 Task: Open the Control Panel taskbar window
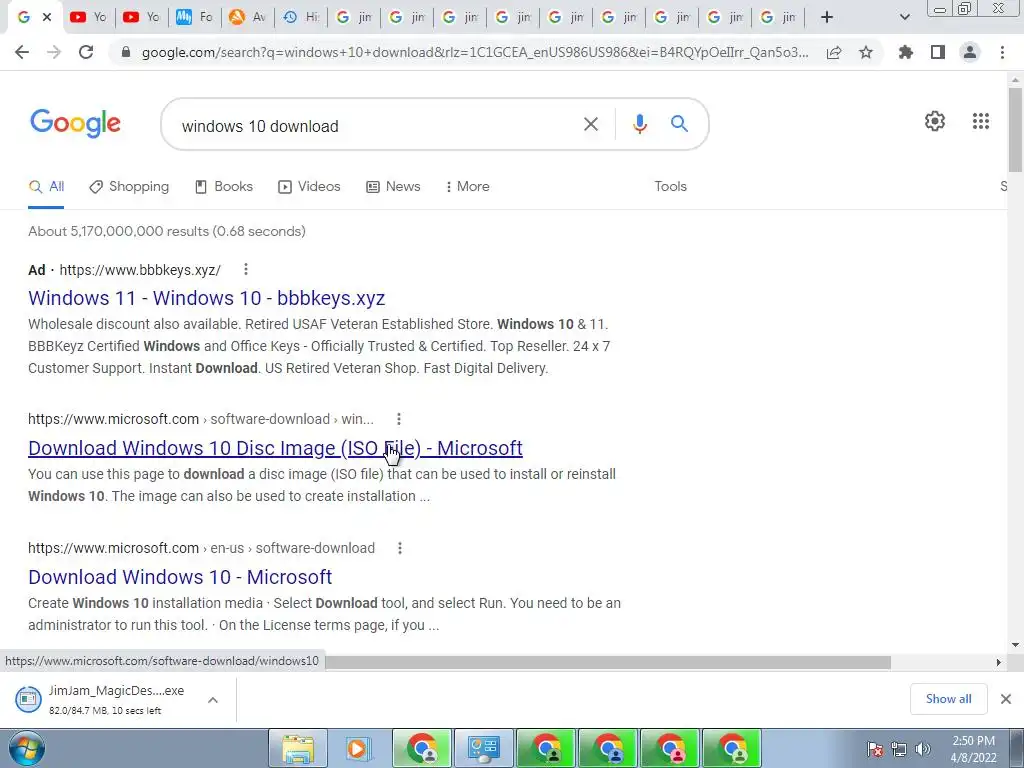484,748
